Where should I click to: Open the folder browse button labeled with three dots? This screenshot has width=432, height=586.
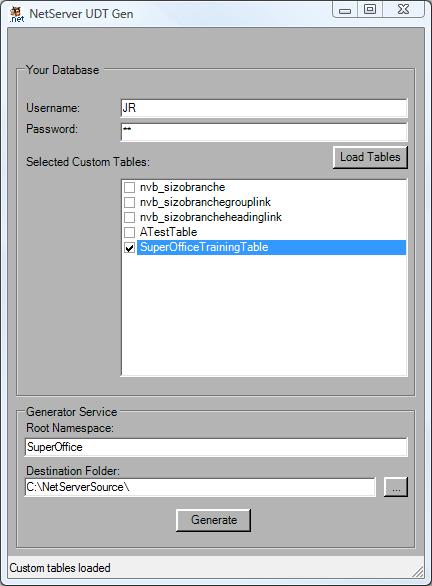coord(396,487)
